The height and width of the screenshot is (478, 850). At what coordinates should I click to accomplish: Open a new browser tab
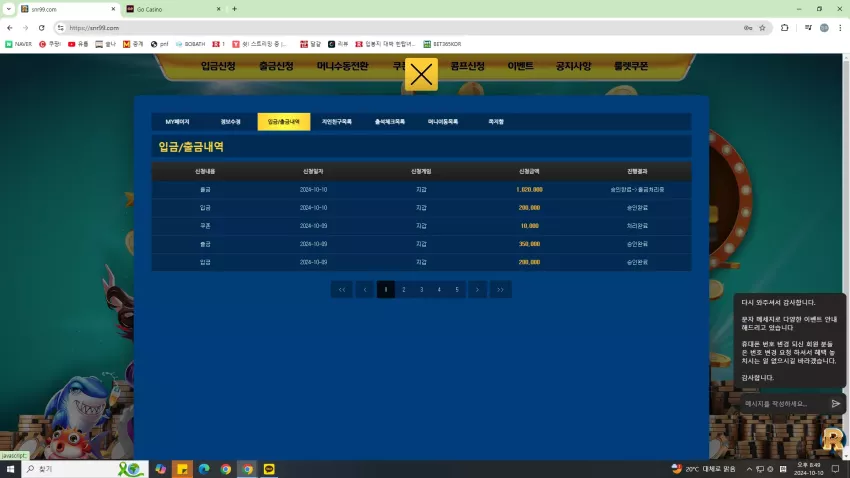pyautogui.click(x=235, y=9)
